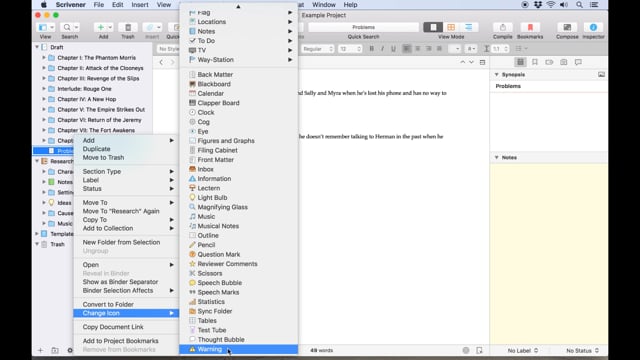Click the Trash toolbar icon

tap(128, 27)
